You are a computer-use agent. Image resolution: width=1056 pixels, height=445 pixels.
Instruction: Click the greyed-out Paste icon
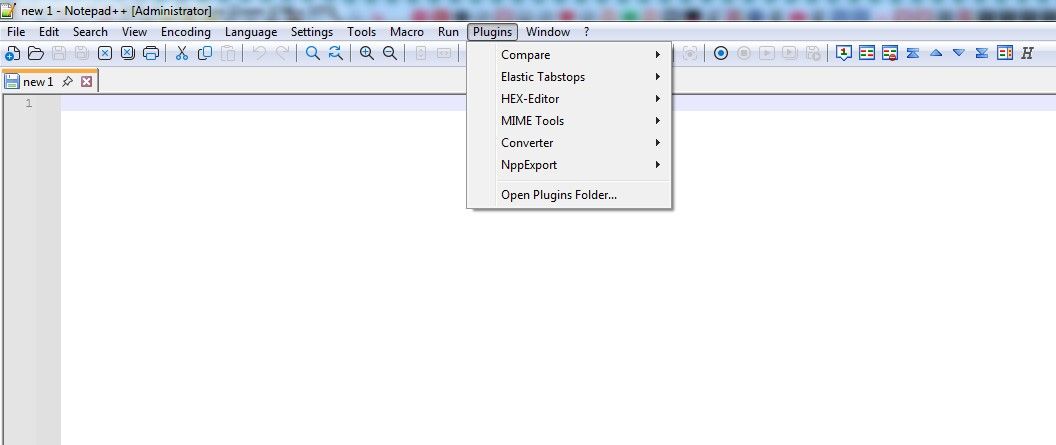(x=228, y=54)
